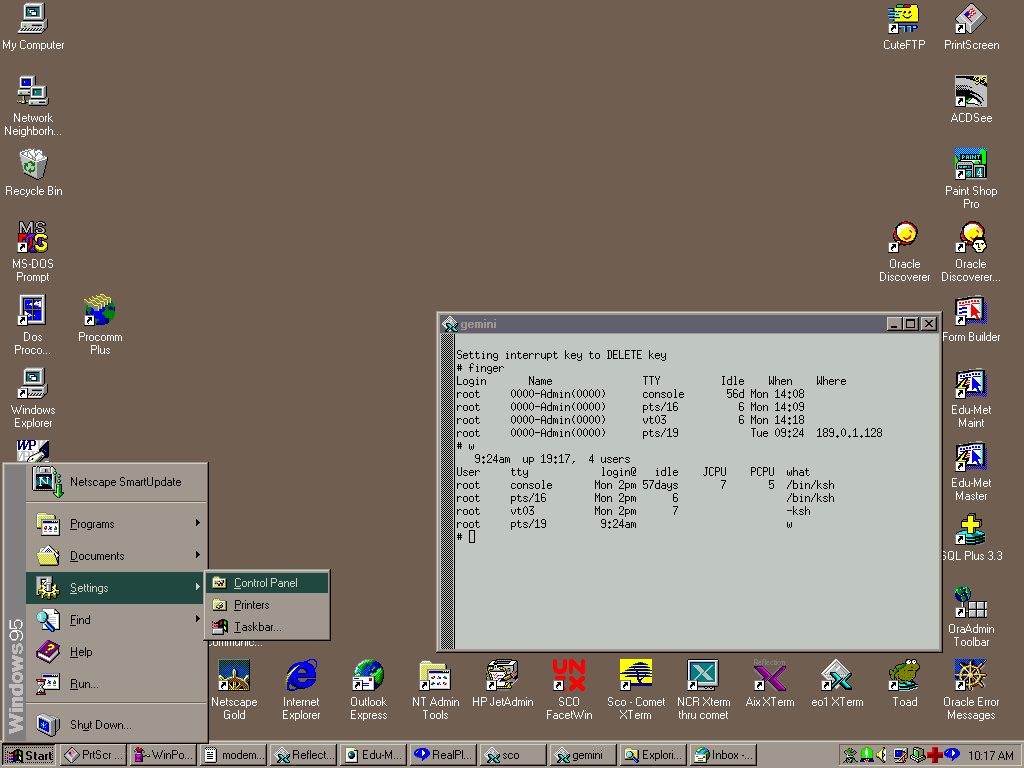Click the Start button
The height and width of the screenshot is (768, 1024).
pyautogui.click(x=29, y=756)
